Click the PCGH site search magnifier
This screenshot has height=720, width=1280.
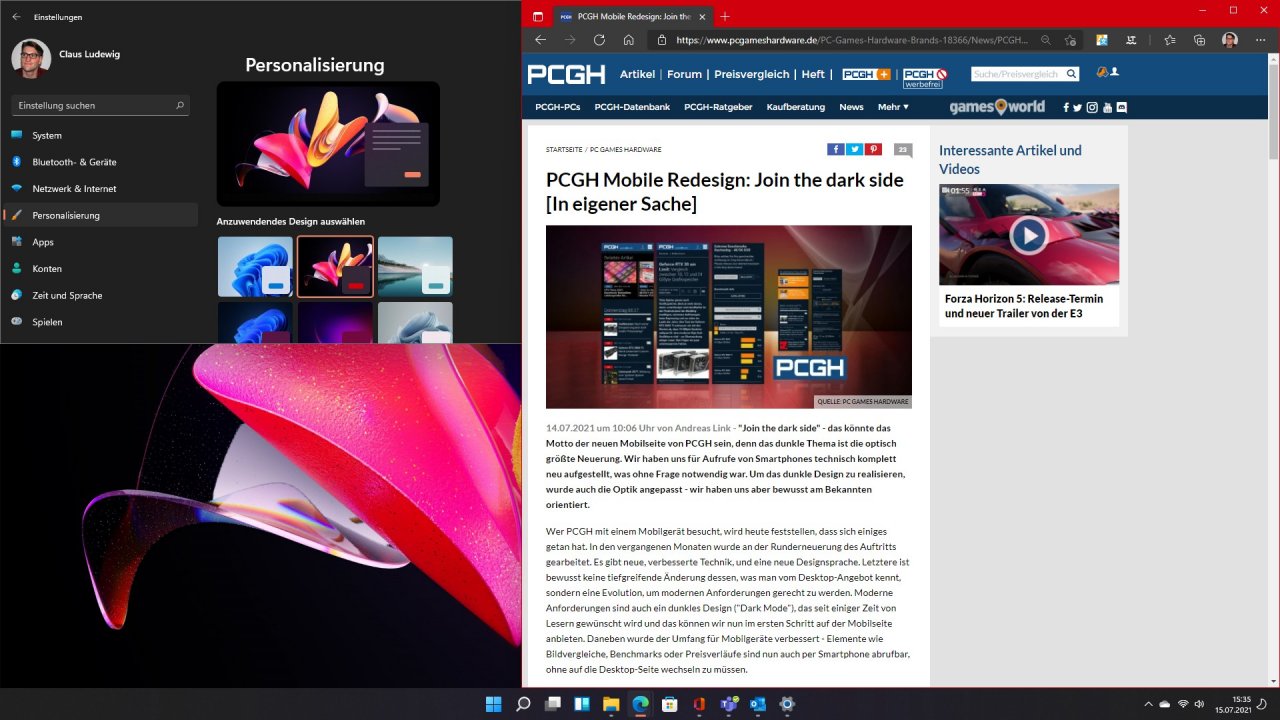pos(1071,74)
